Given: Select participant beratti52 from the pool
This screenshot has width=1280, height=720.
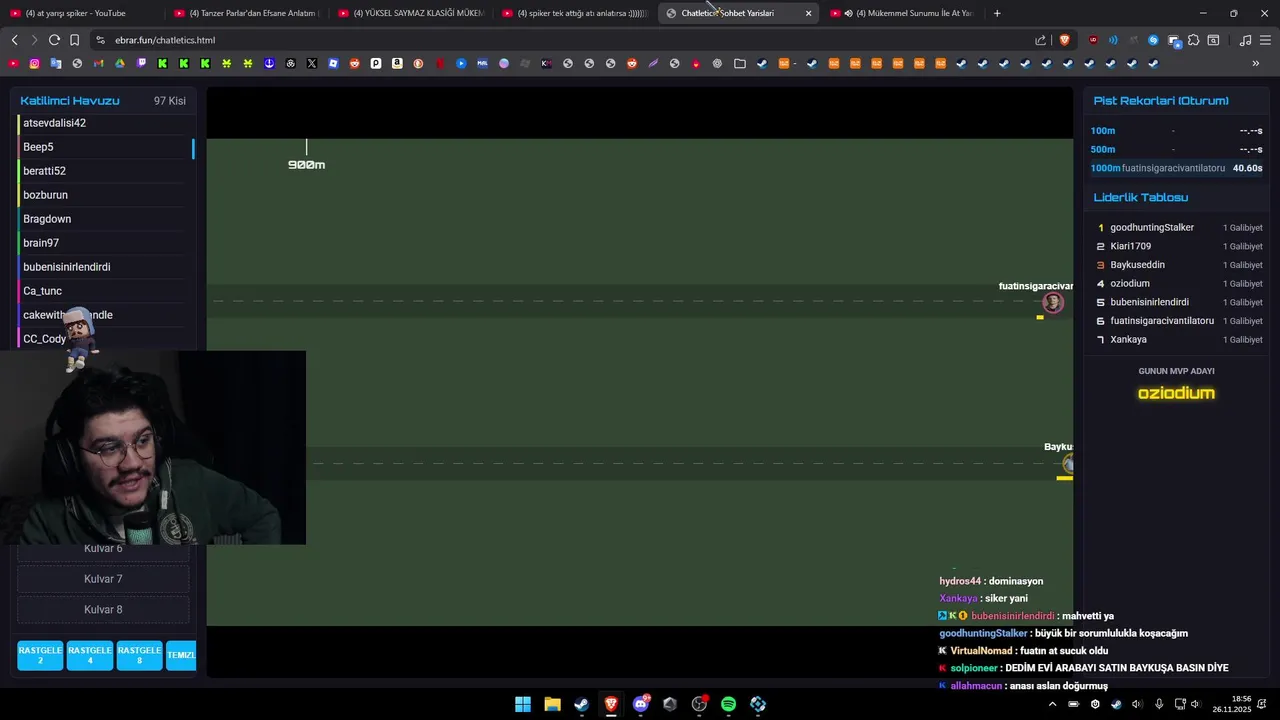Looking at the screenshot, I should point(102,171).
